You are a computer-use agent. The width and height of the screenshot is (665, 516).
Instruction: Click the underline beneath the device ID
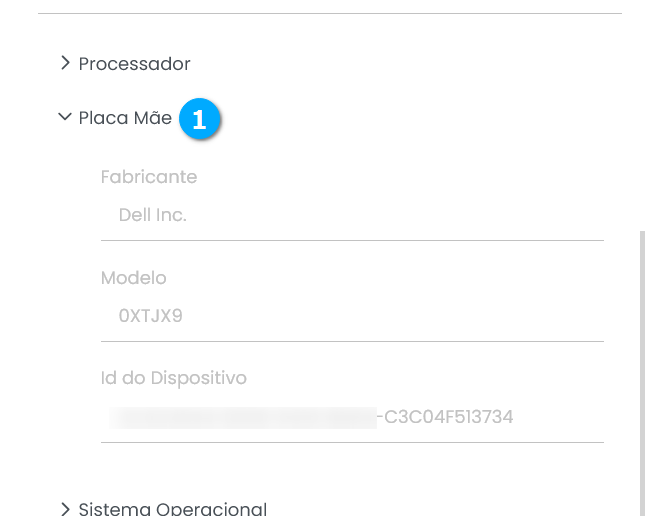352,442
